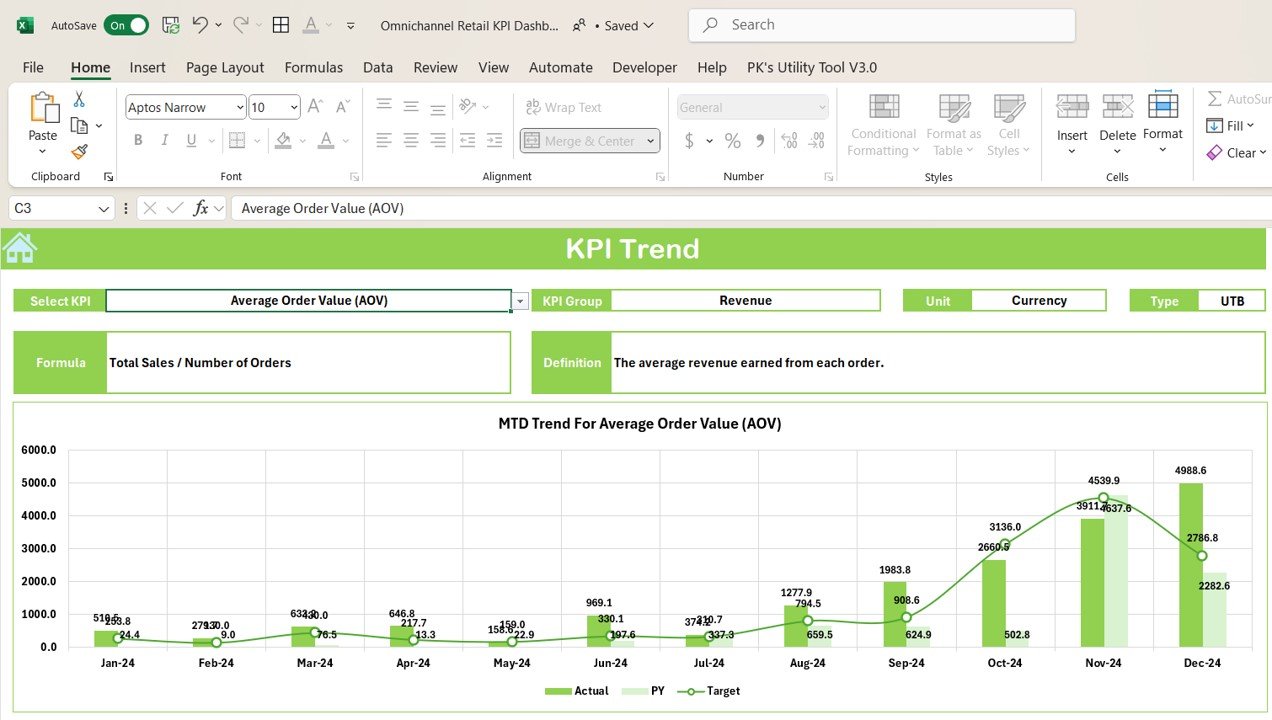Click the Align Left icon
1272x720 pixels.
coord(383,140)
